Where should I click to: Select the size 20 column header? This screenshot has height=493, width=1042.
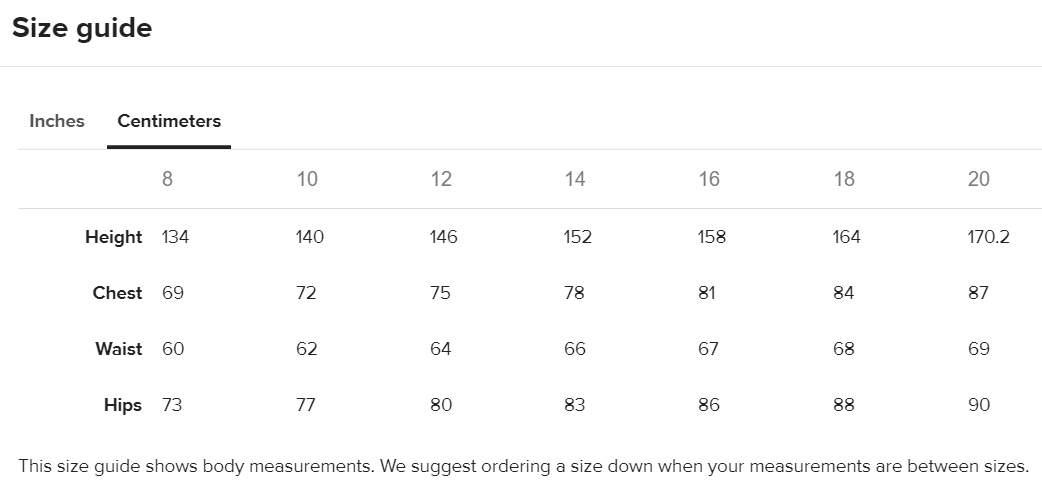click(x=979, y=179)
